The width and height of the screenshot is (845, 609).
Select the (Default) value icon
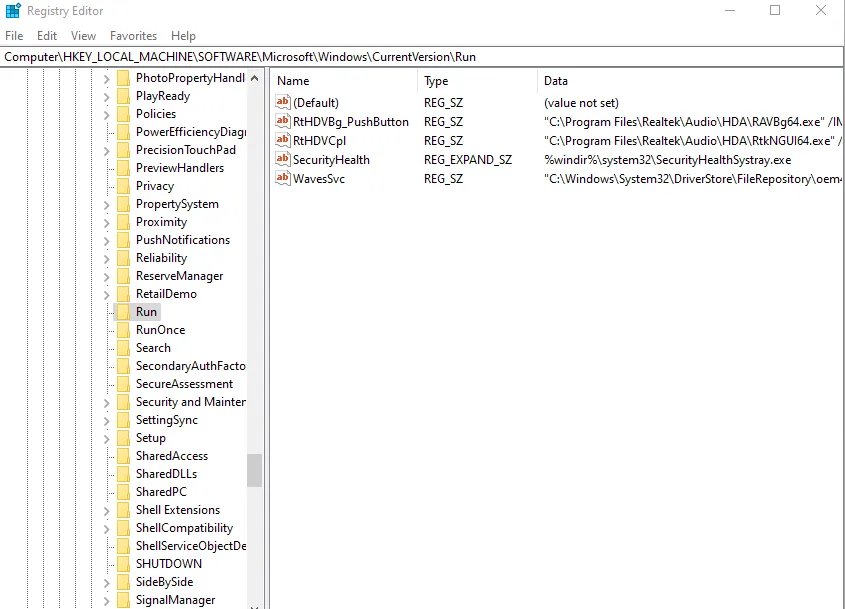(283, 102)
